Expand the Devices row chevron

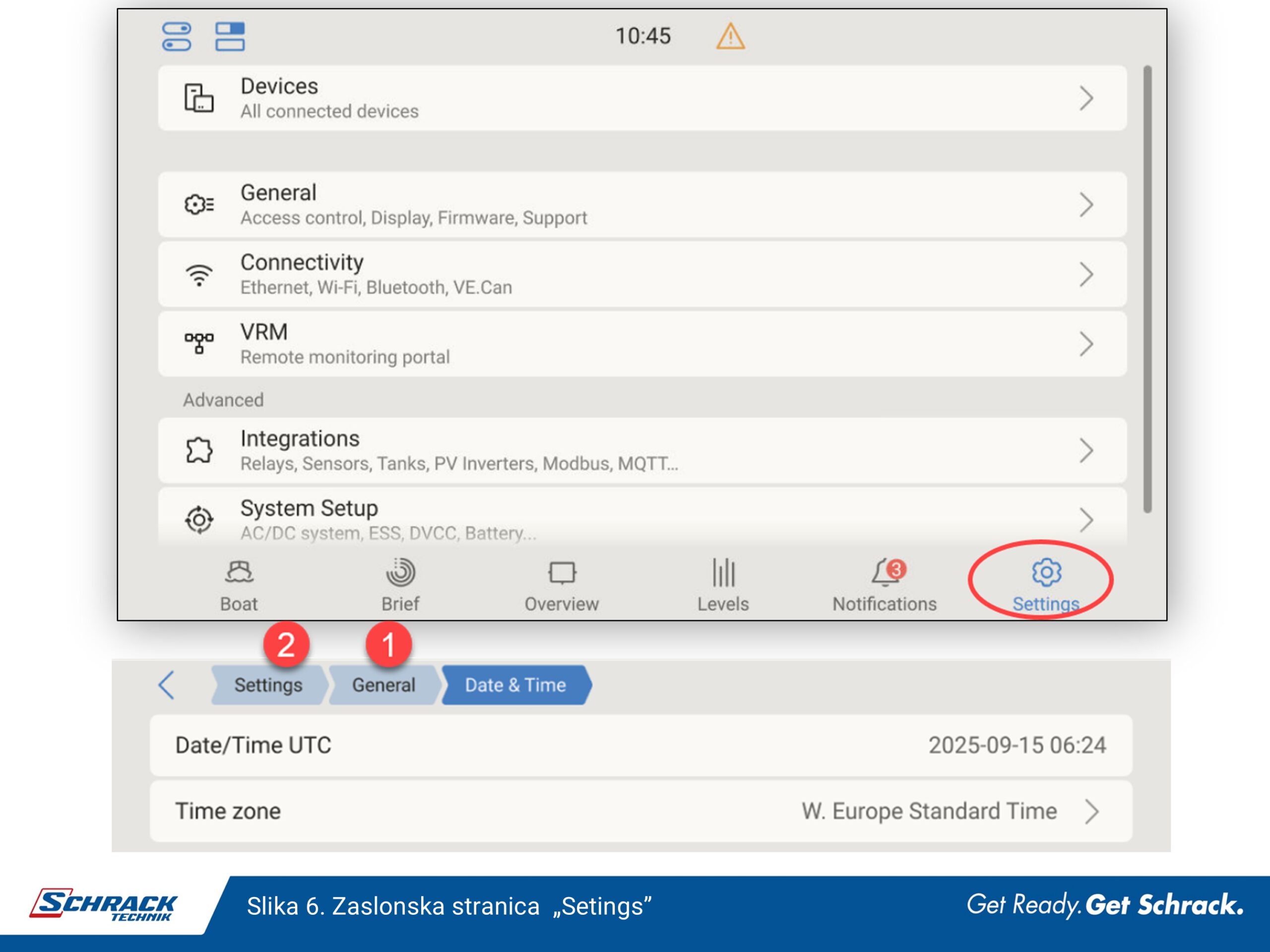pos(1085,98)
